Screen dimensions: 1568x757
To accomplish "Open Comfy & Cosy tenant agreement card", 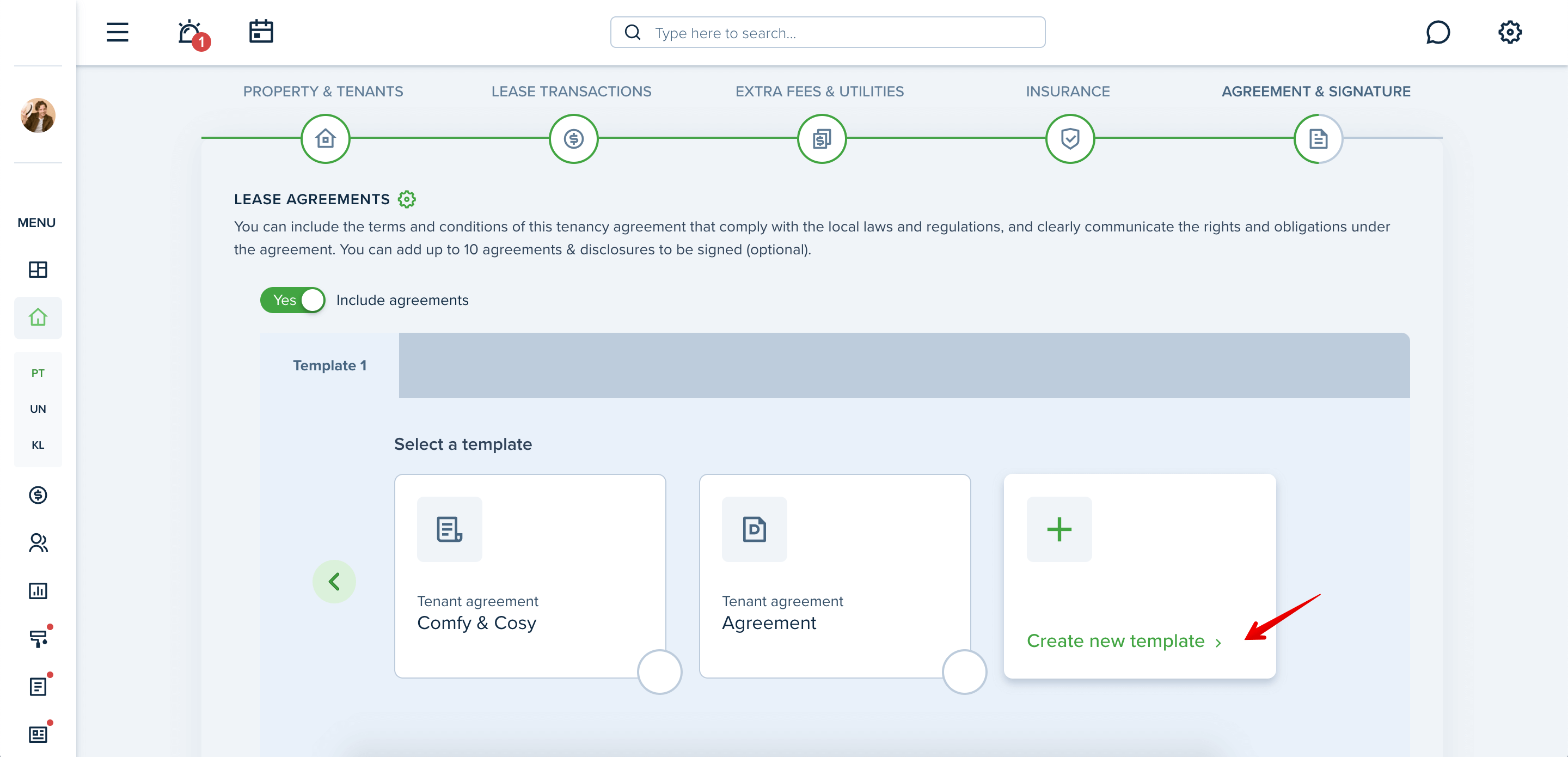I will tap(530, 576).
